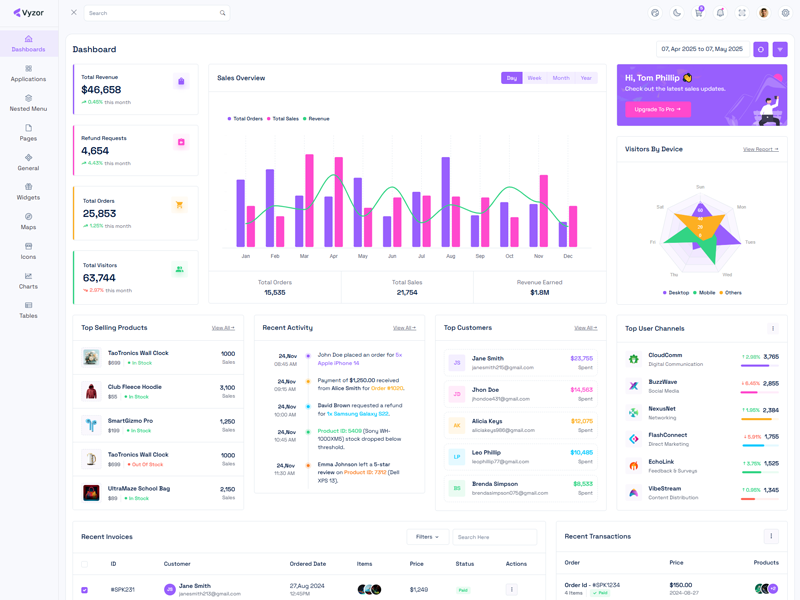Screen dimensions: 800x600
Task: Click the date range input field
Action: click(702, 49)
